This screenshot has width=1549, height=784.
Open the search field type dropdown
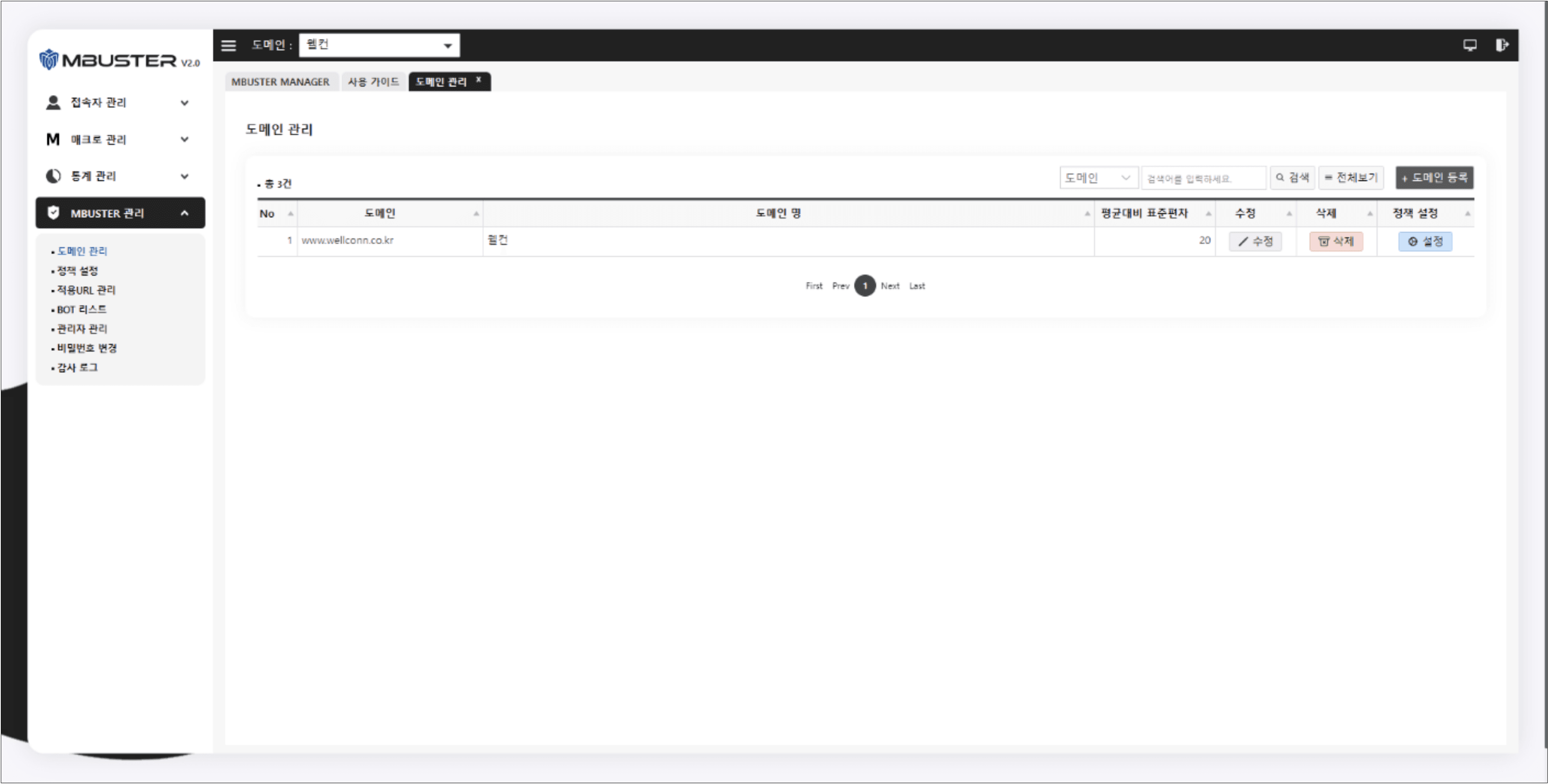(1099, 178)
